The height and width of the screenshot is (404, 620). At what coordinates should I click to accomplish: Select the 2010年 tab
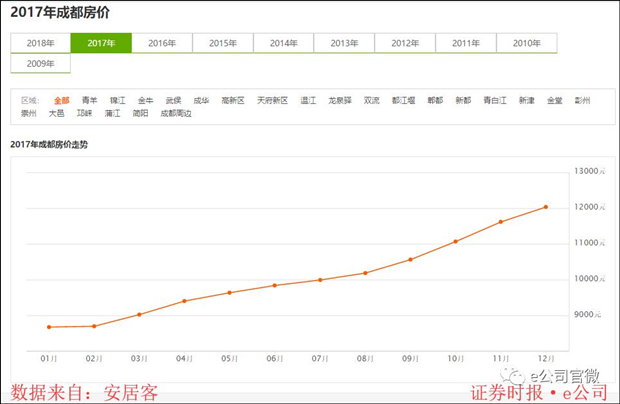click(x=527, y=43)
